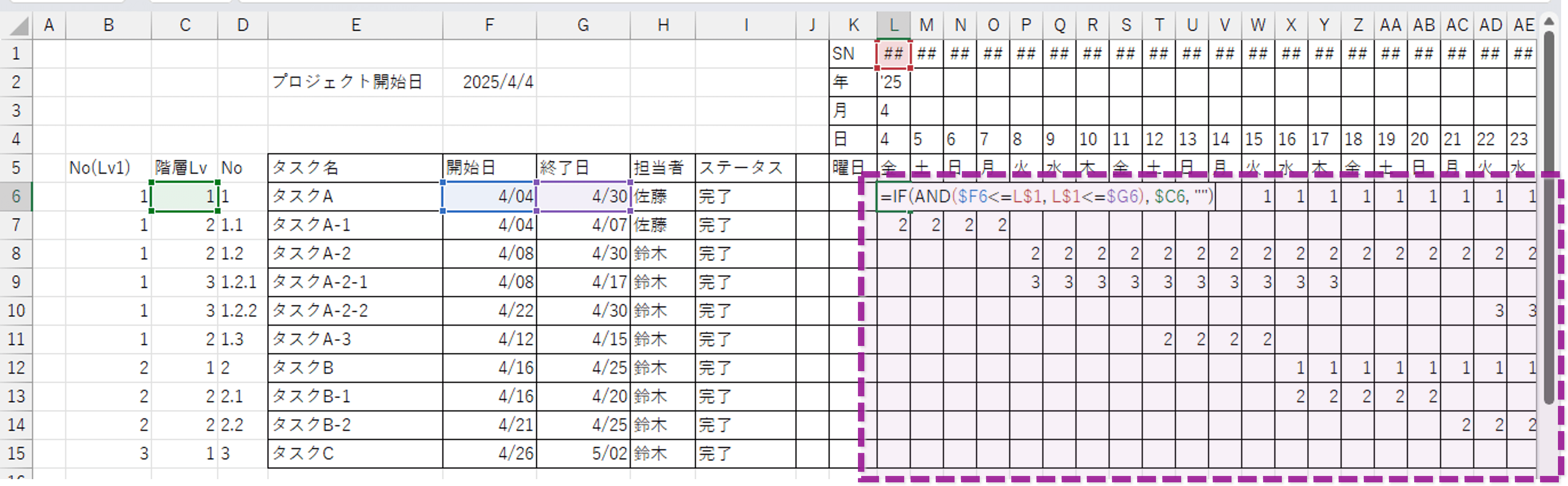Click the SN cell in column K
The height and width of the screenshot is (486, 1568).
[852, 53]
